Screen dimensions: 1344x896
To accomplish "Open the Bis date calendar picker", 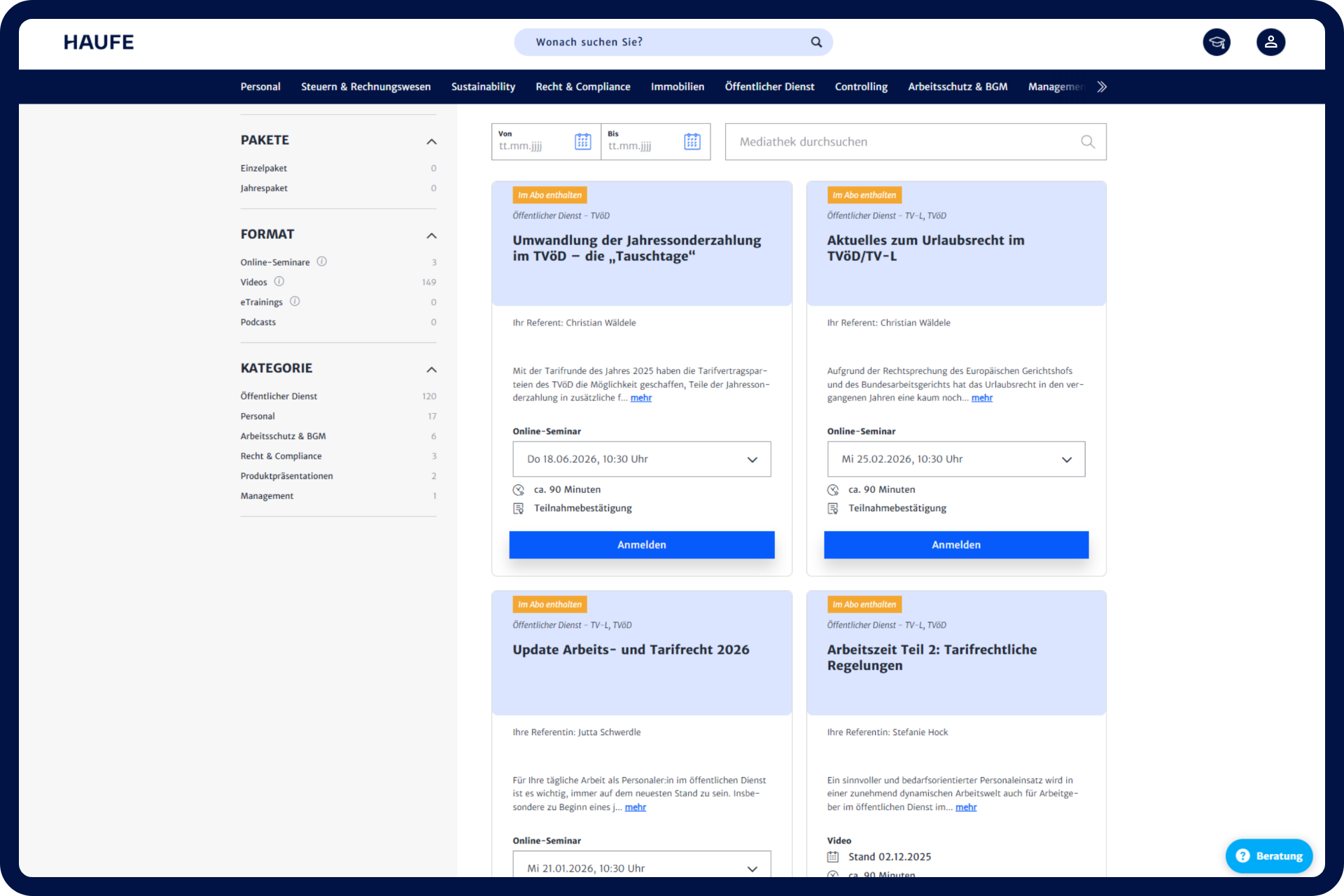I will coord(692,141).
